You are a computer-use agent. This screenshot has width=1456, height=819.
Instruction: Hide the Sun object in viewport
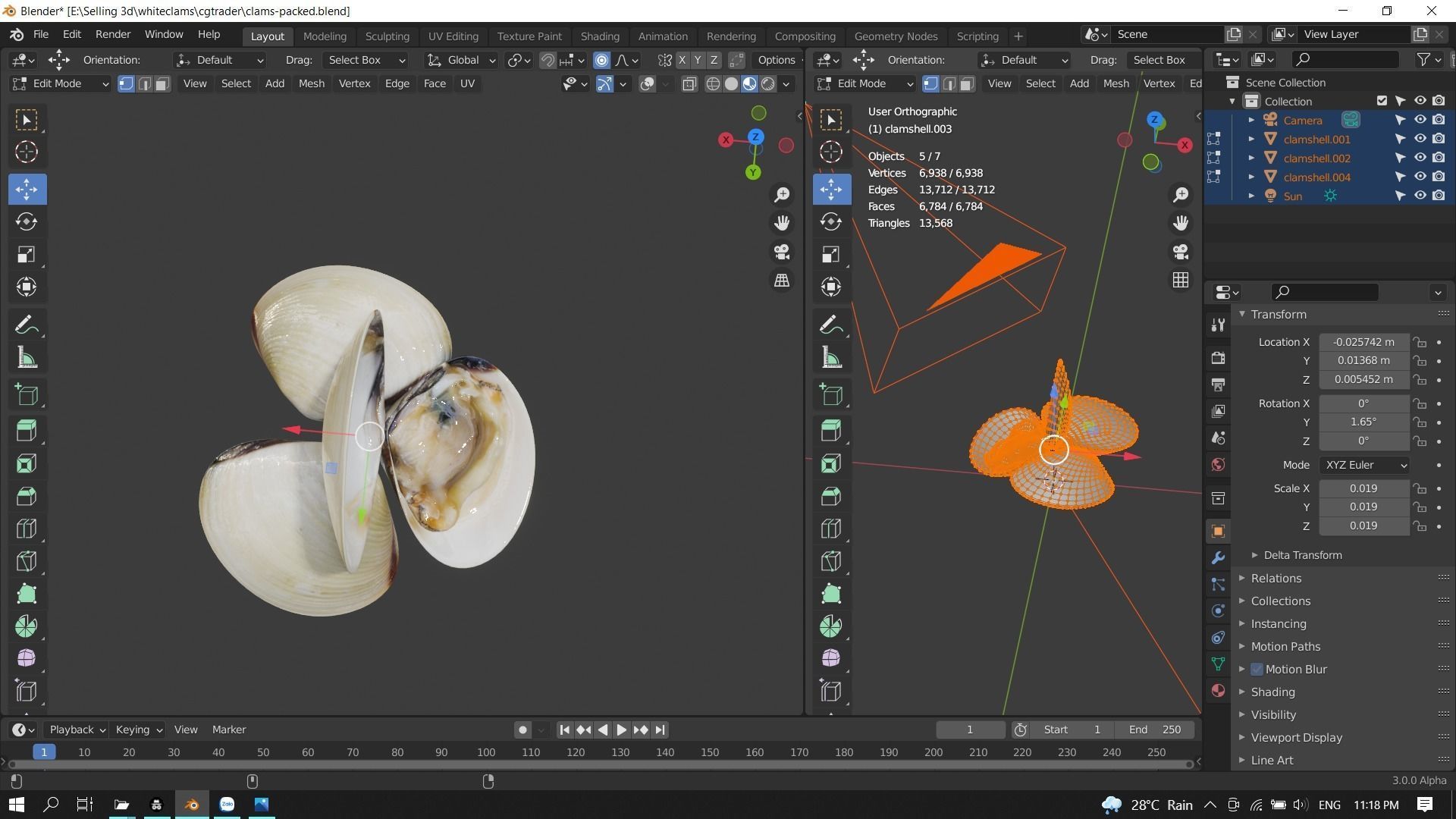pyautogui.click(x=1420, y=196)
